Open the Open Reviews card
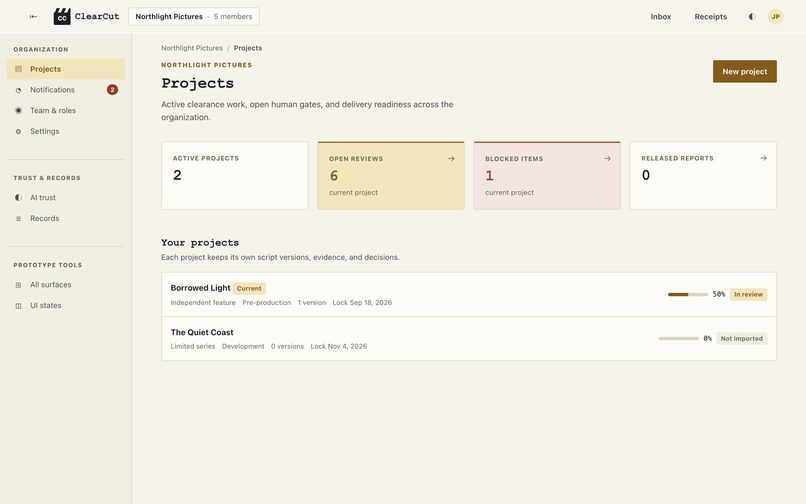 click(391, 175)
